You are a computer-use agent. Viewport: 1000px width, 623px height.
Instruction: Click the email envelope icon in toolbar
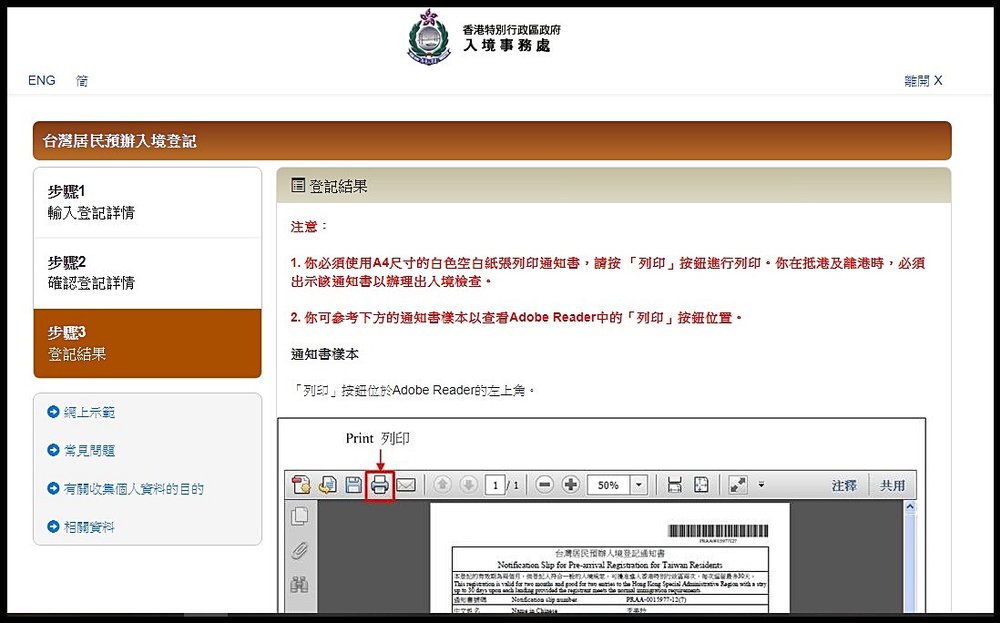click(x=405, y=485)
